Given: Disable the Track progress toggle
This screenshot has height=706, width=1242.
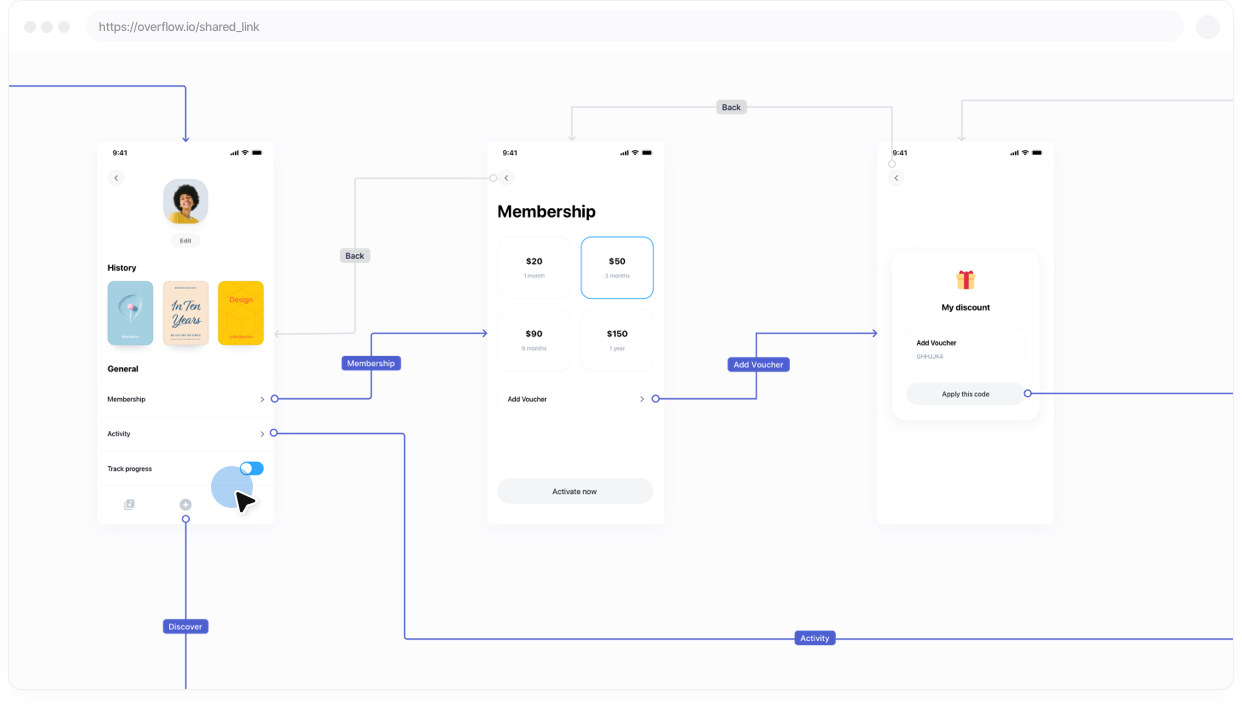Looking at the screenshot, I should tap(251, 468).
